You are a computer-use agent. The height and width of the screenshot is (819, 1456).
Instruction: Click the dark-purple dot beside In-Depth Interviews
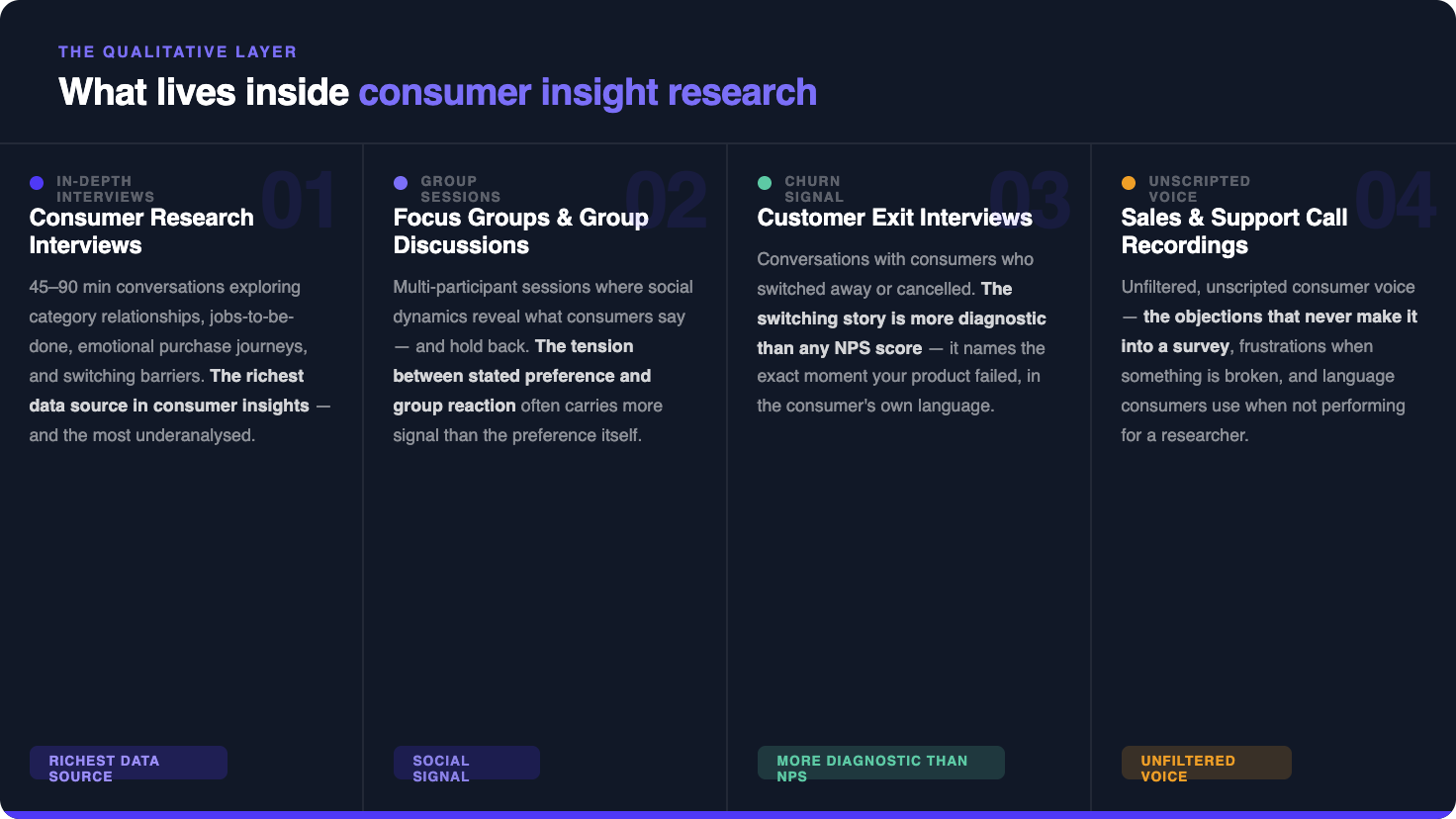(37, 182)
